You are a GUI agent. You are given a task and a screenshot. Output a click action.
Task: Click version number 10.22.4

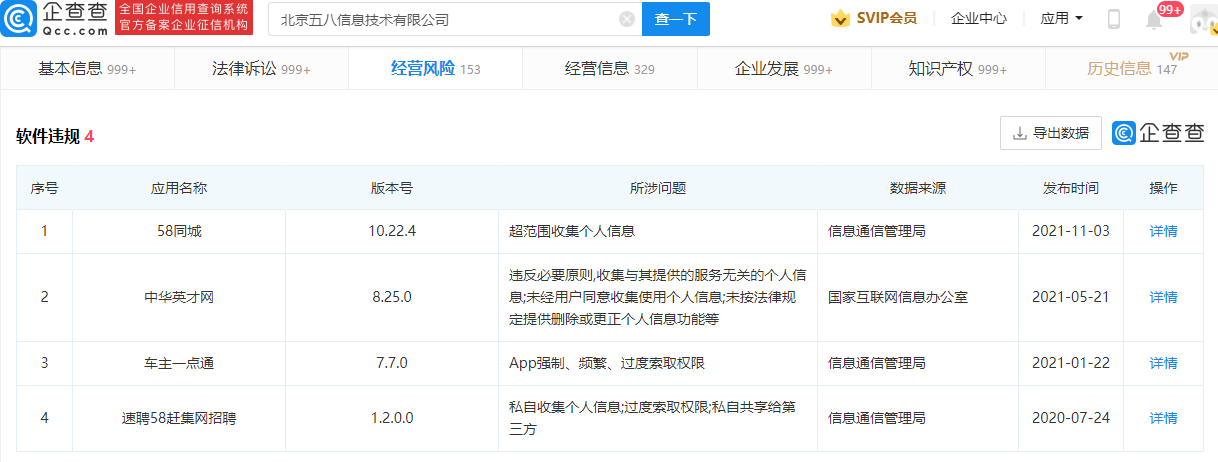(391, 231)
